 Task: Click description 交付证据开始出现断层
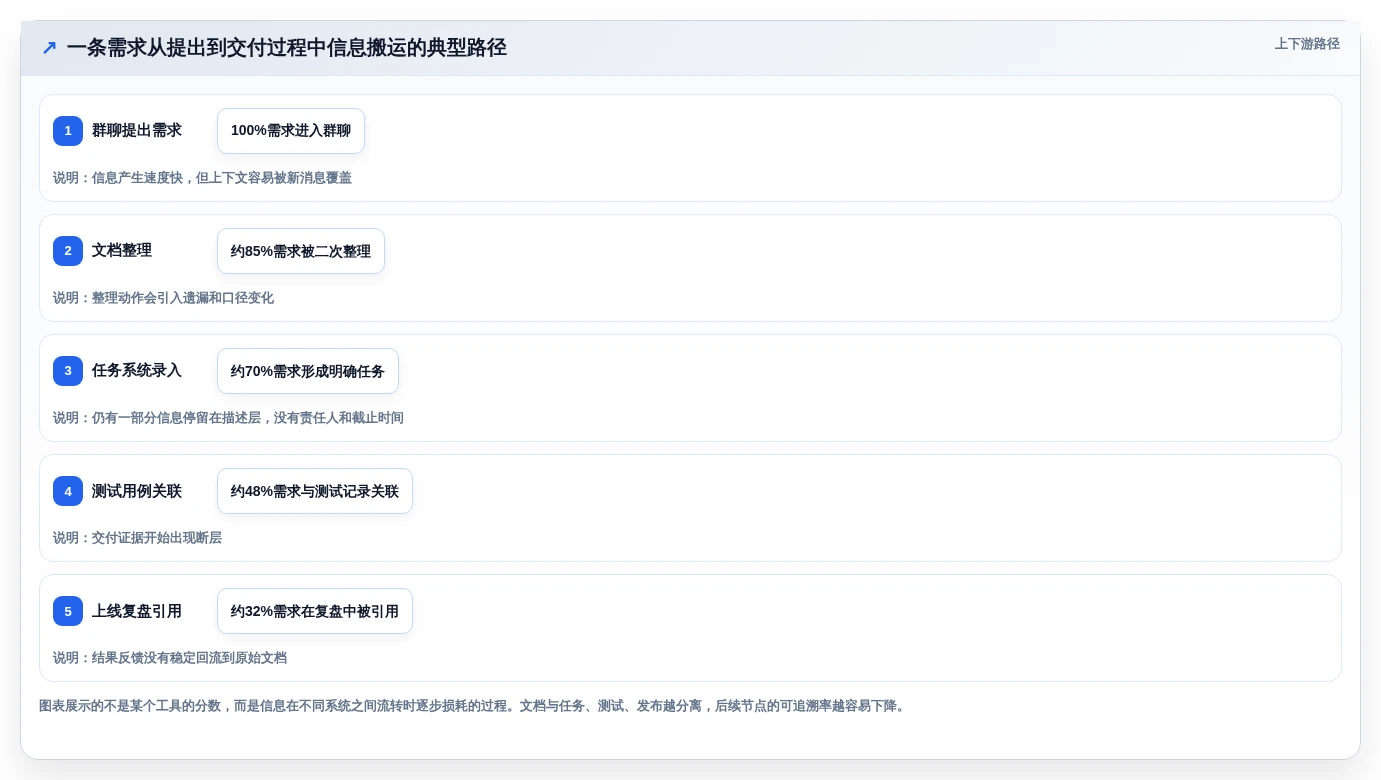[x=137, y=538]
